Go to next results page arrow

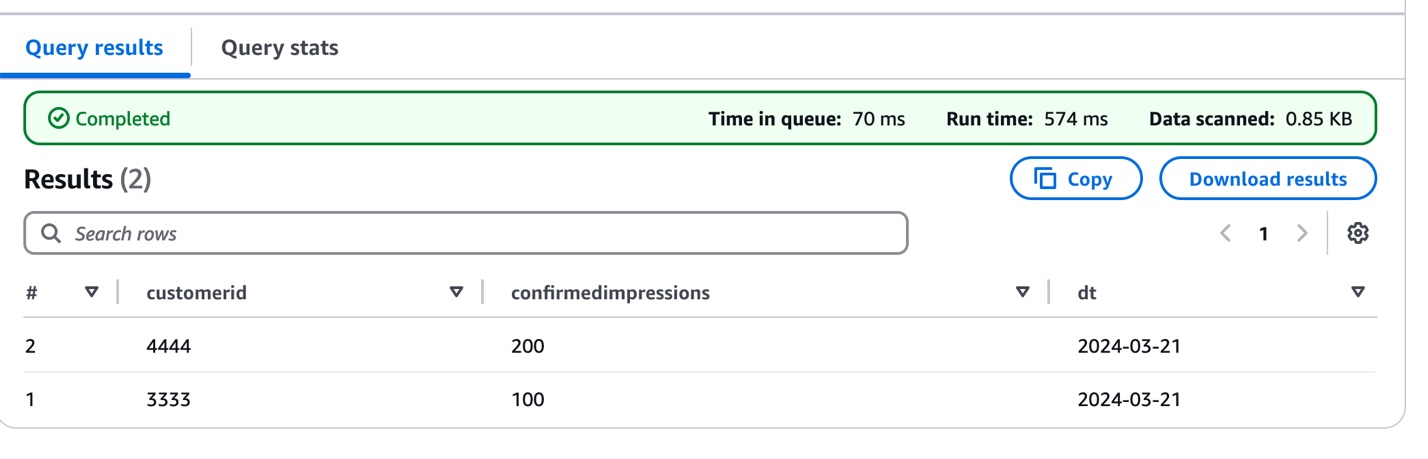pyautogui.click(x=1301, y=233)
